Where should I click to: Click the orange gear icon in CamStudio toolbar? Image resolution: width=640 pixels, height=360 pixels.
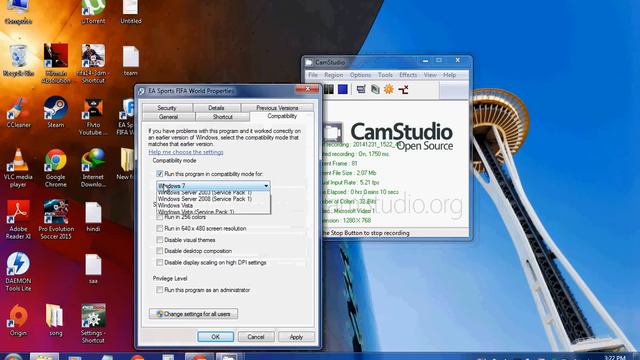tap(389, 89)
